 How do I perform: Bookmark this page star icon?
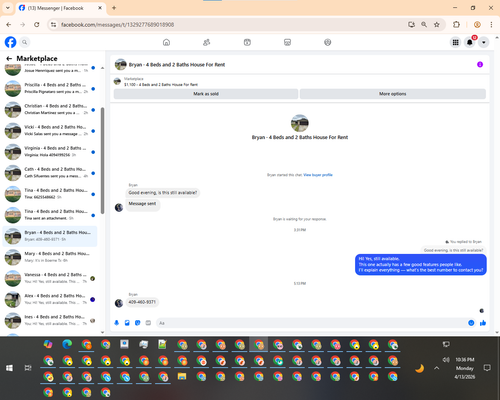437,24
